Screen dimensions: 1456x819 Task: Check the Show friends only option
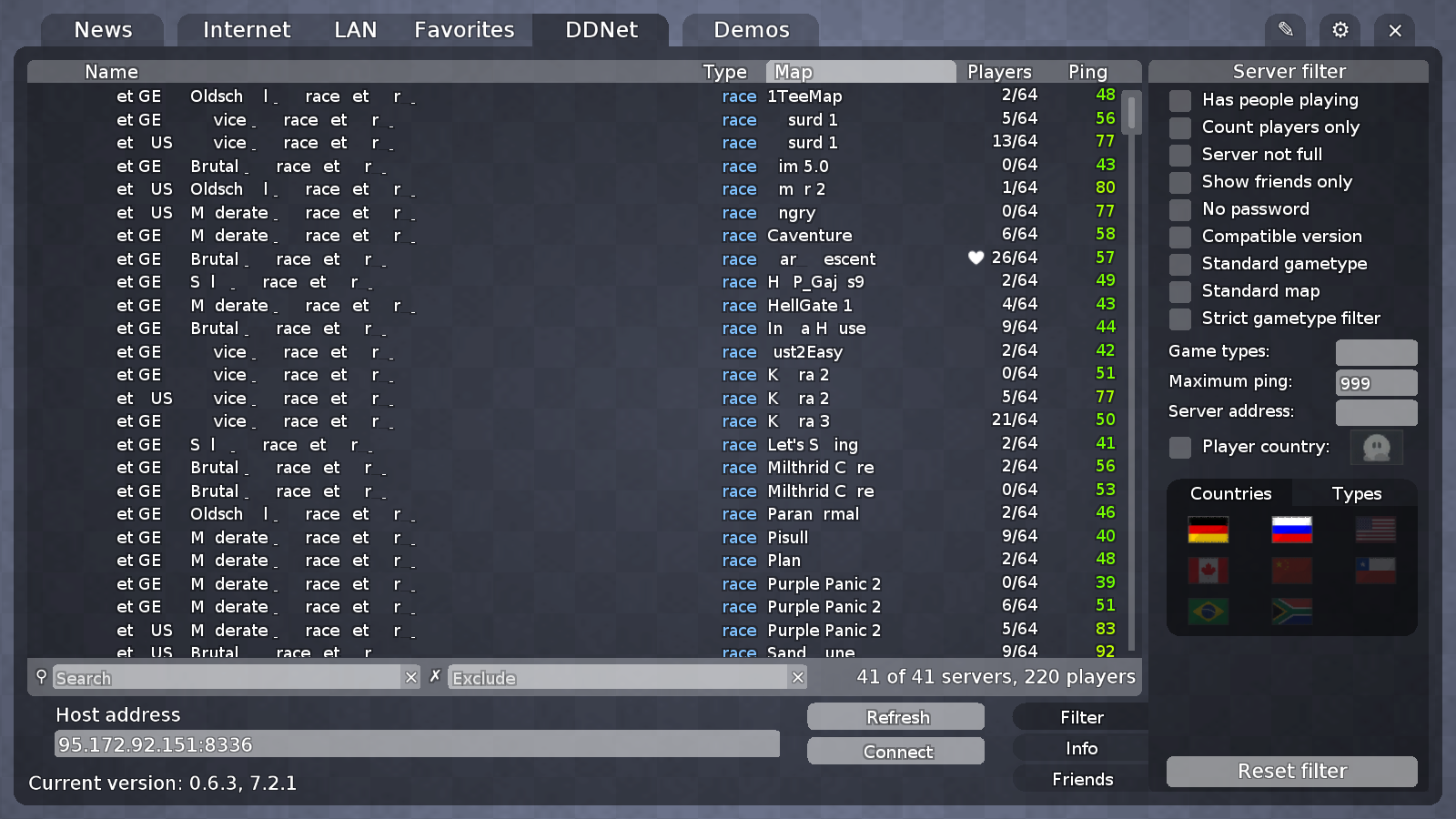(1179, 182)
